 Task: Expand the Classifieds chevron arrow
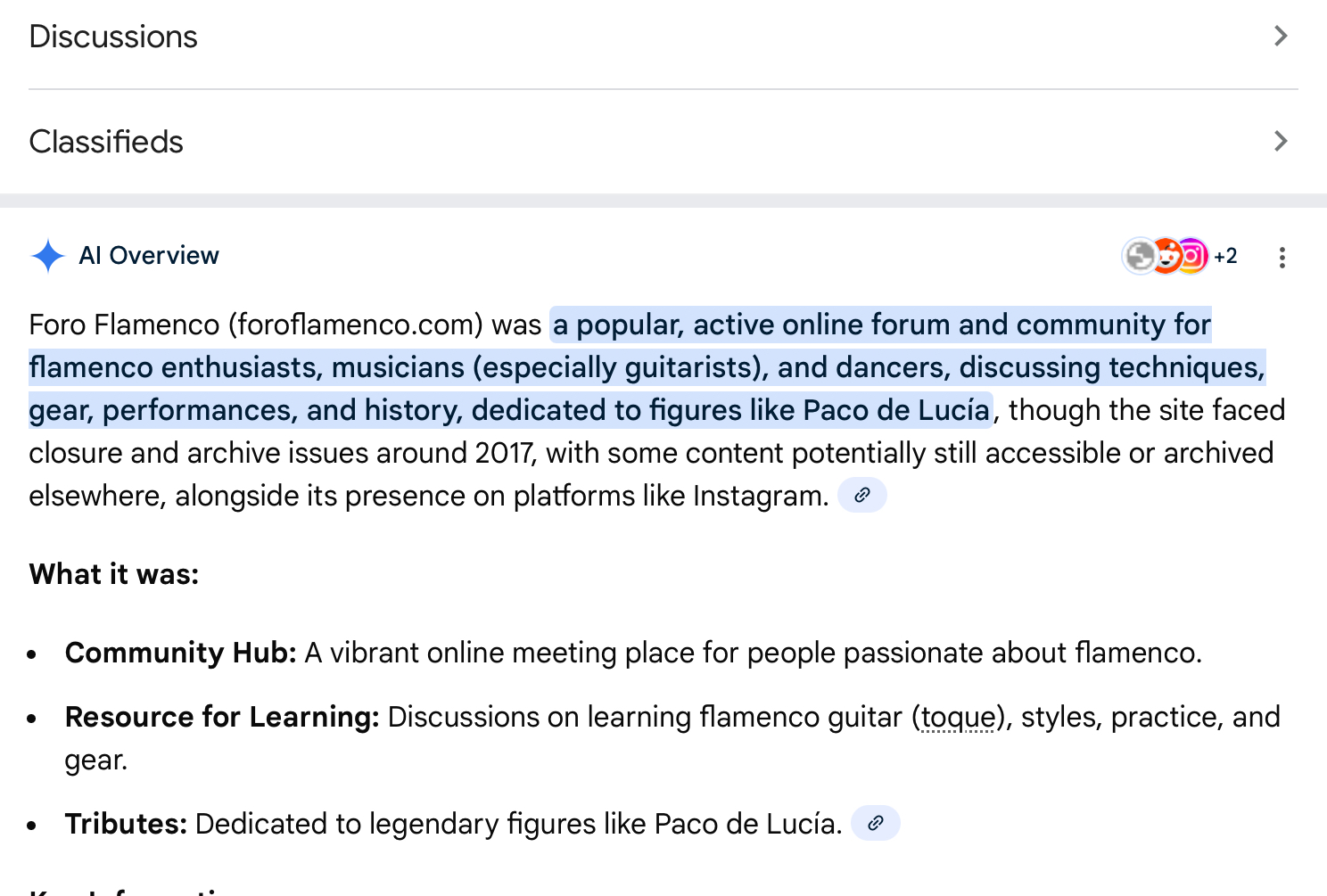pos(1281,142)
